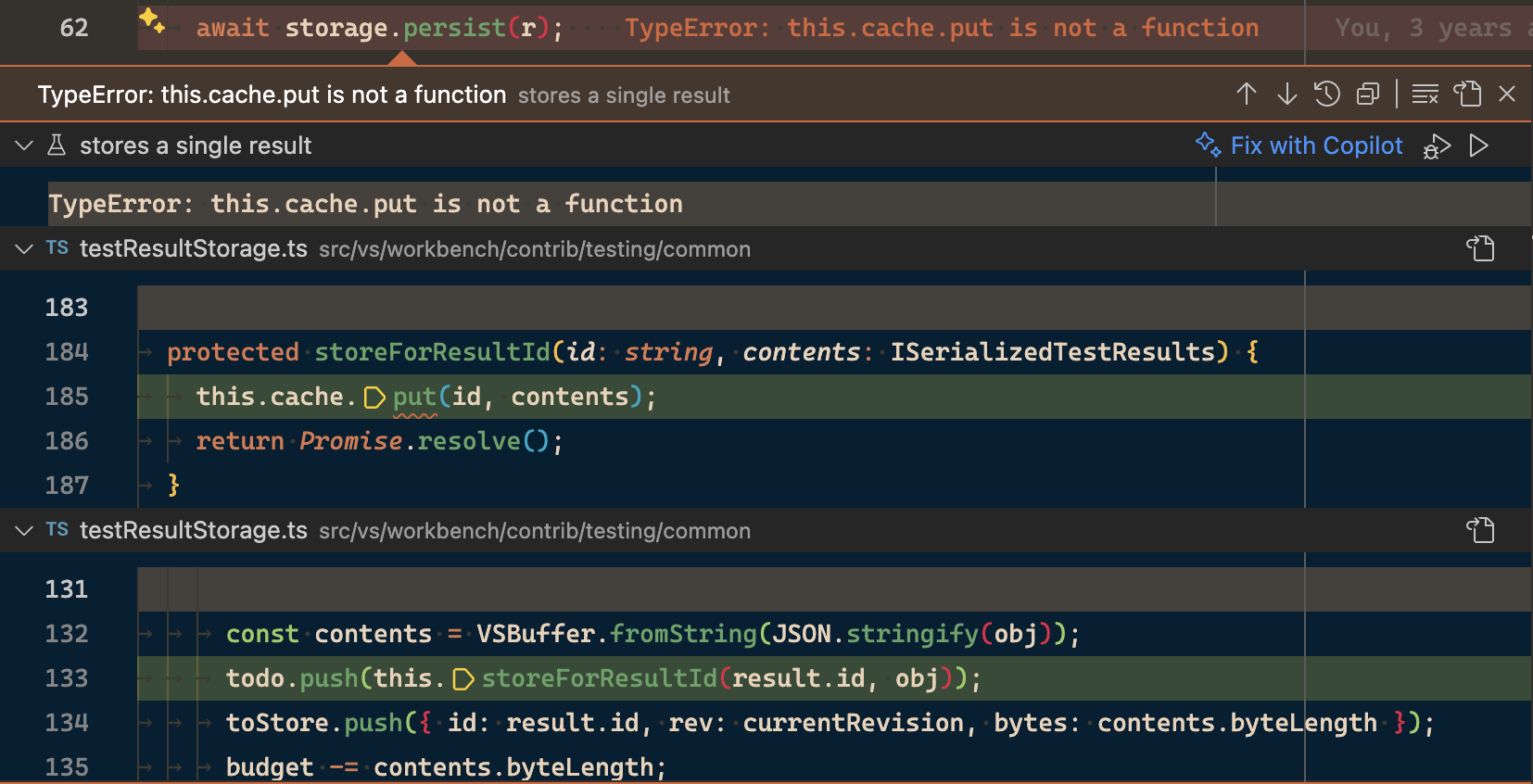The height and width of the screenshot is (784, 1533).
Task: Collapse testResultStorage.ts frame above line 131
Action: [25, 530]
